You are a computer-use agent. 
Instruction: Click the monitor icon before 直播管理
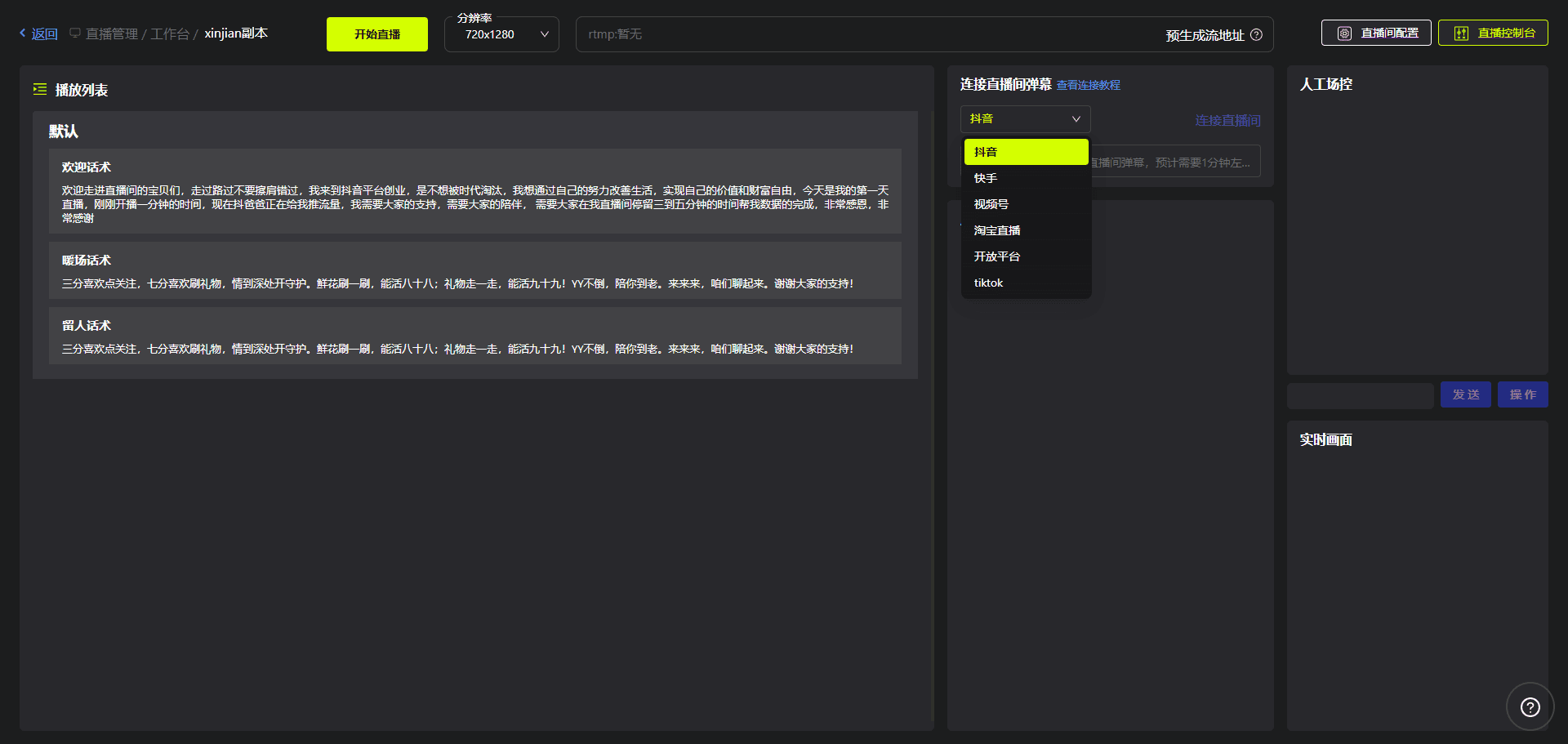[x=75, y=33]
